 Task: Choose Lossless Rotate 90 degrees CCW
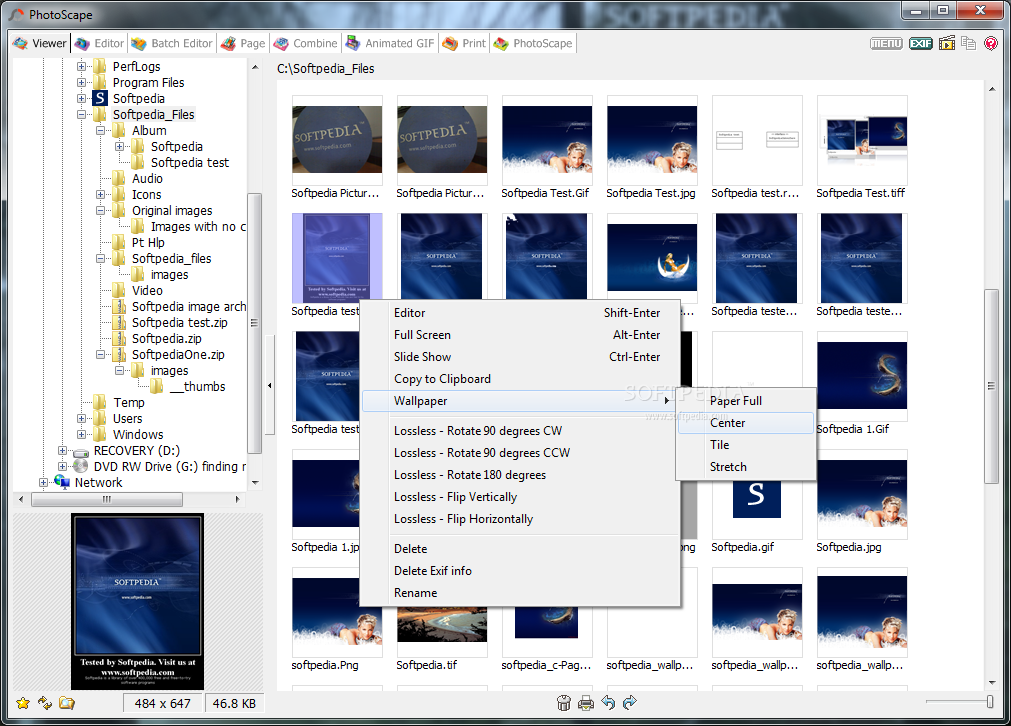tap(521, 453)
